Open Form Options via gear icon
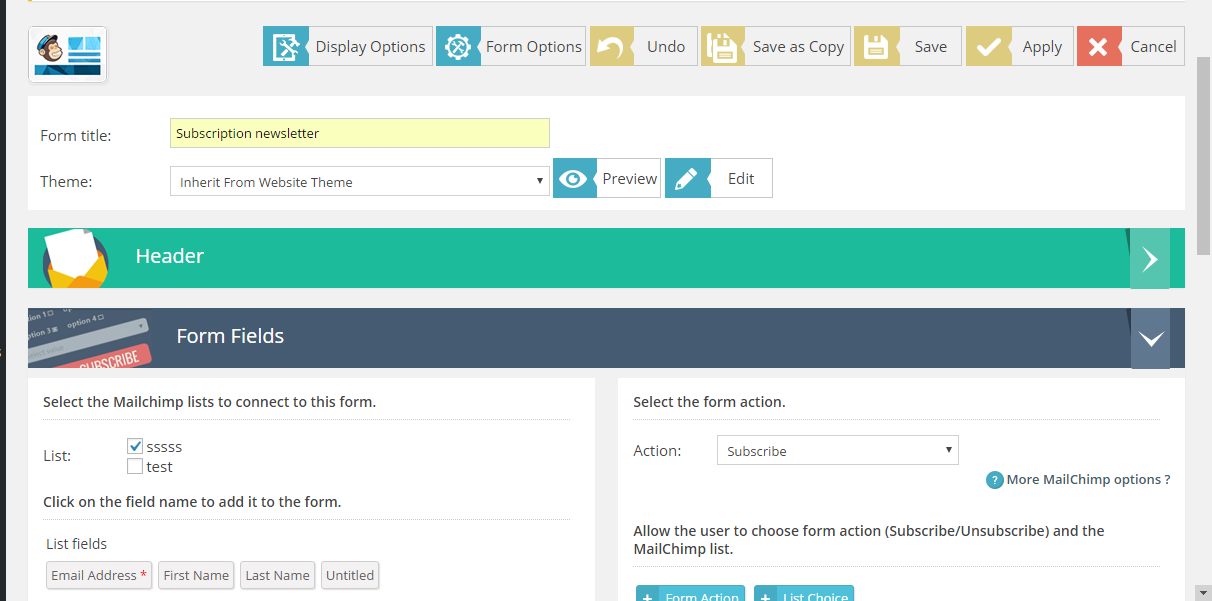1212x601 pixels. (458, 46)
